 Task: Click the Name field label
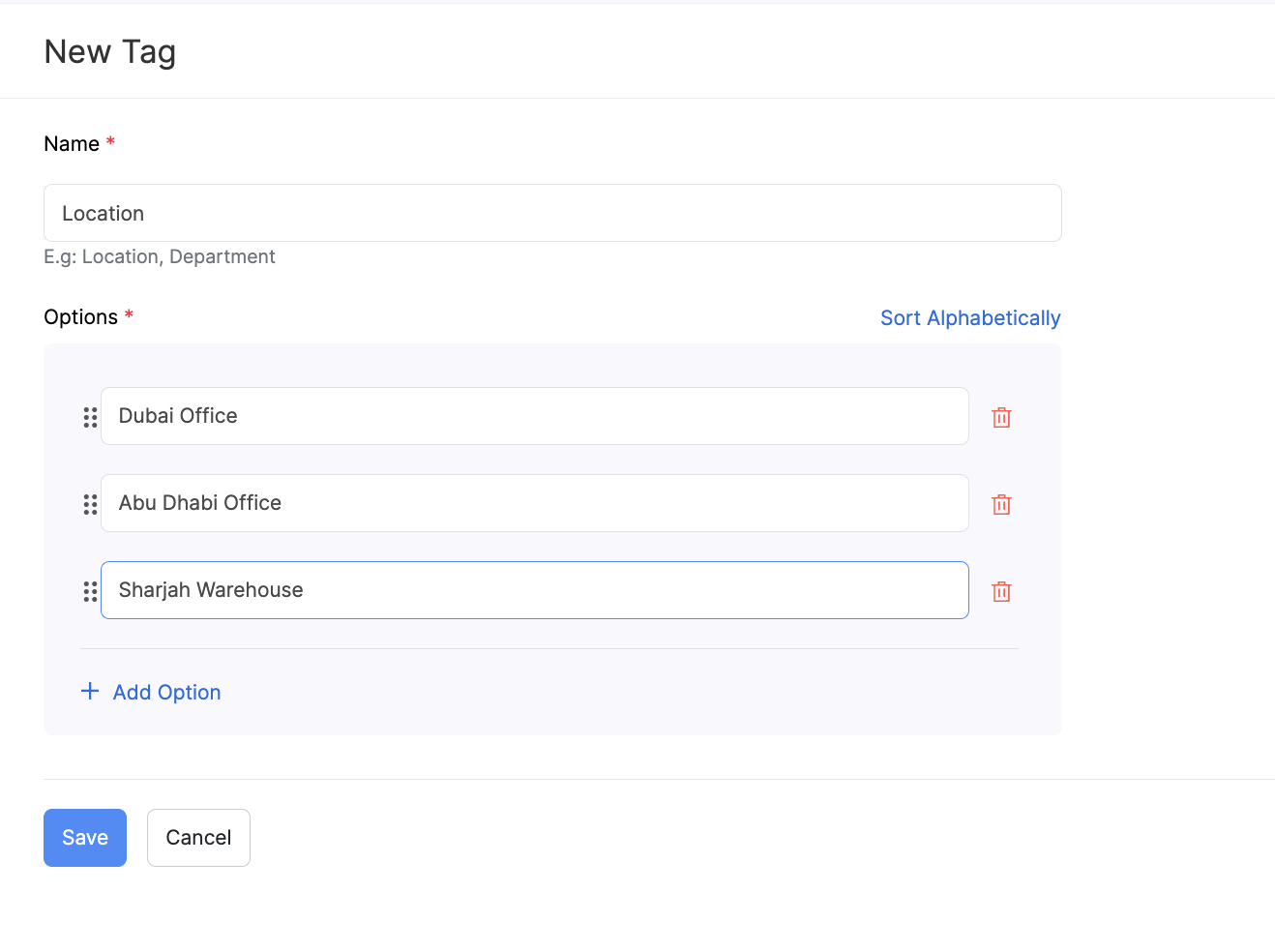(72, 144)
